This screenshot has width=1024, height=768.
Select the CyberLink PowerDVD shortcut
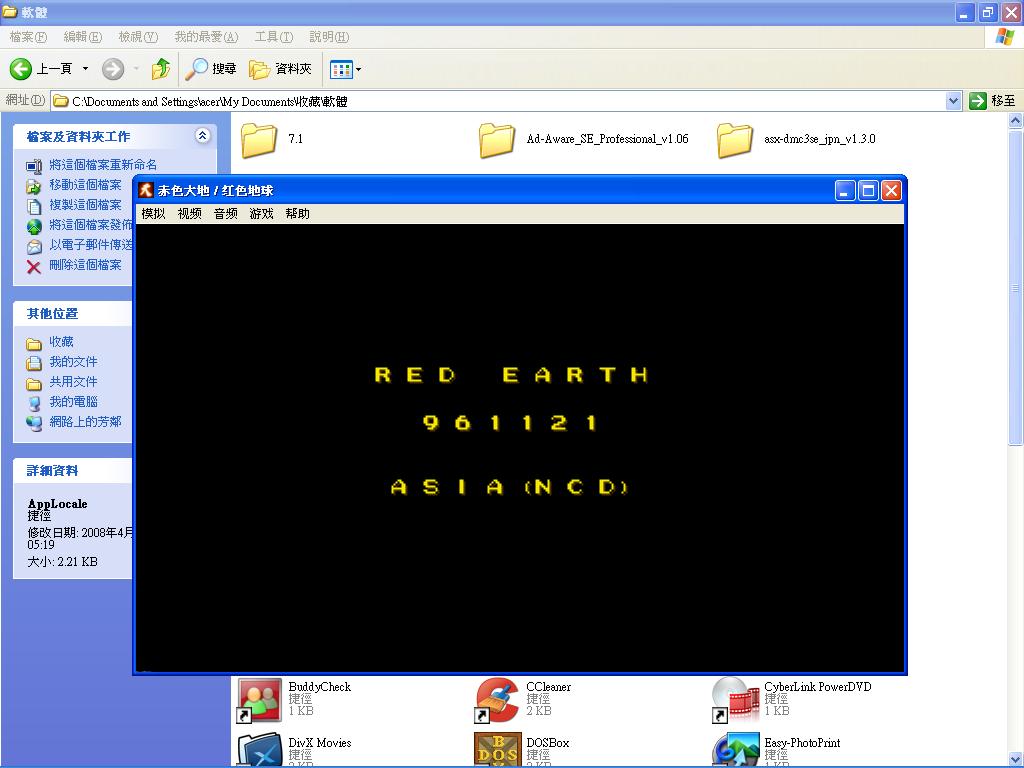click(735, 699)
